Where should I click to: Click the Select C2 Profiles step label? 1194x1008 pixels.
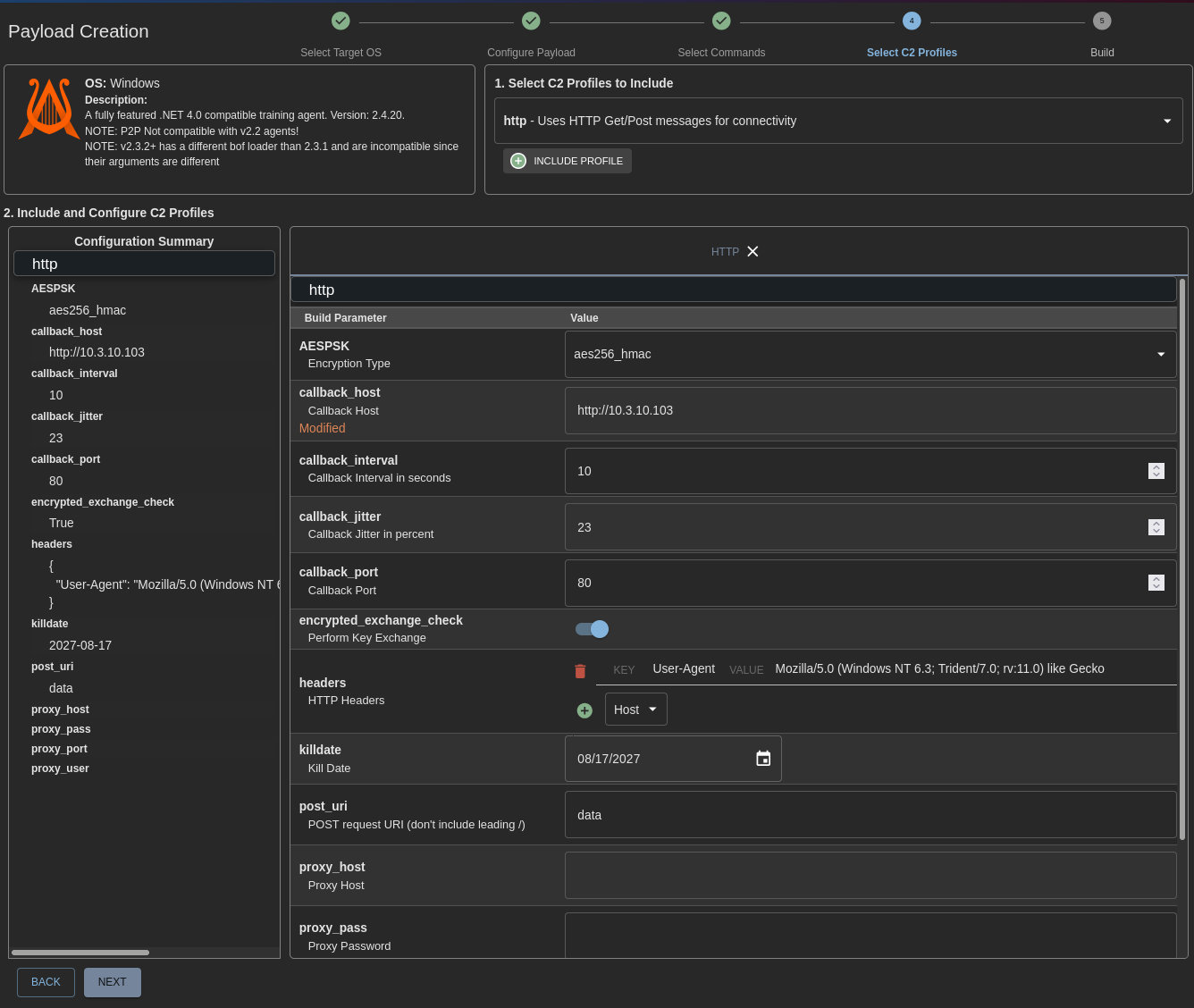click(912, 53)
